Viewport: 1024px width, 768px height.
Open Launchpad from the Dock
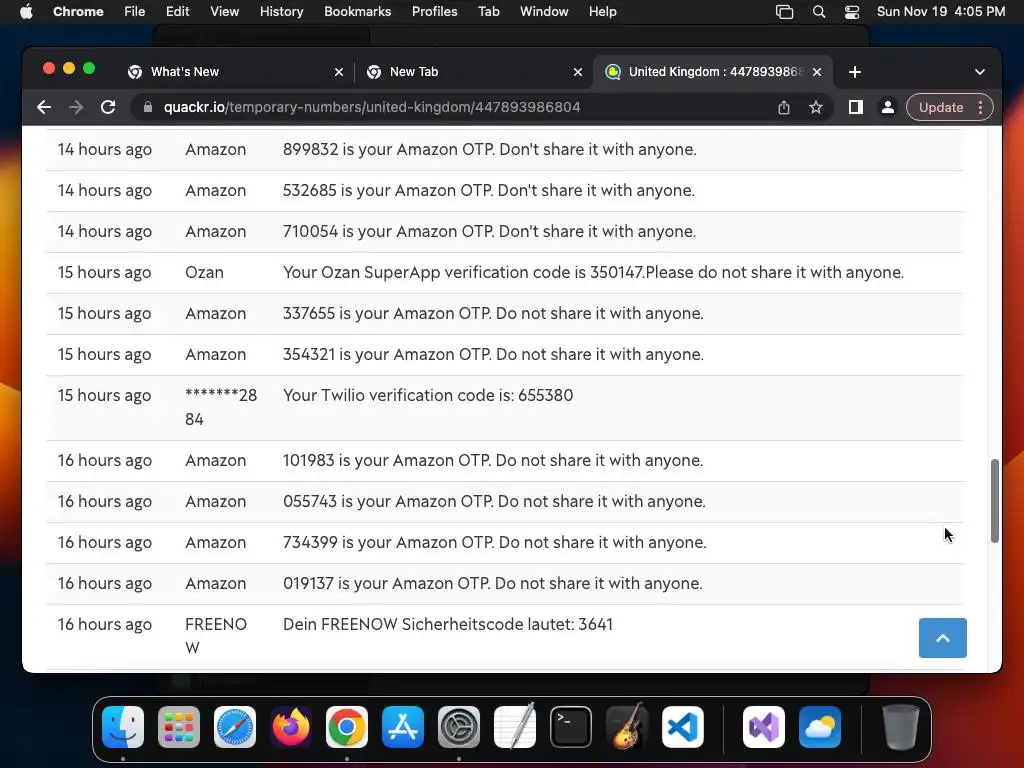point(179,727)
